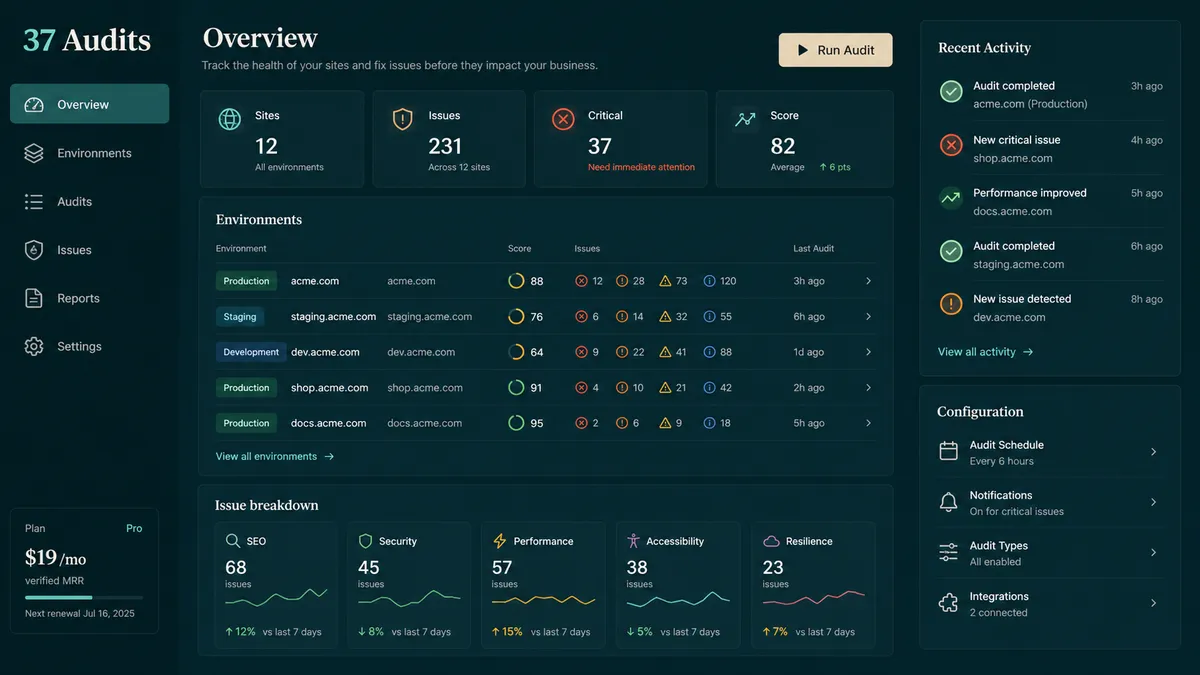The width and height of the screenshot is (1200, 675).
Task: Expand the acme.com row chevron
Action: coord(868,281)
